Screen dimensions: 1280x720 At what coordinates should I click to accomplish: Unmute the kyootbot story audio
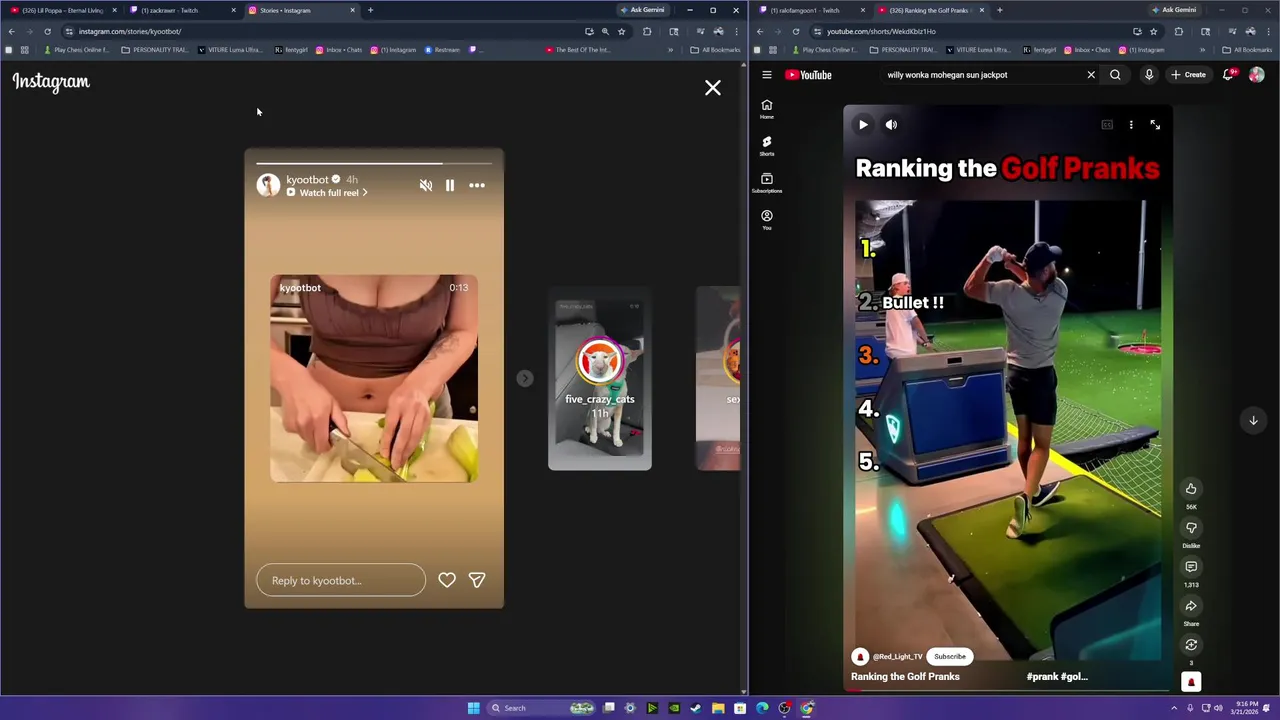[x=426, y=185]
